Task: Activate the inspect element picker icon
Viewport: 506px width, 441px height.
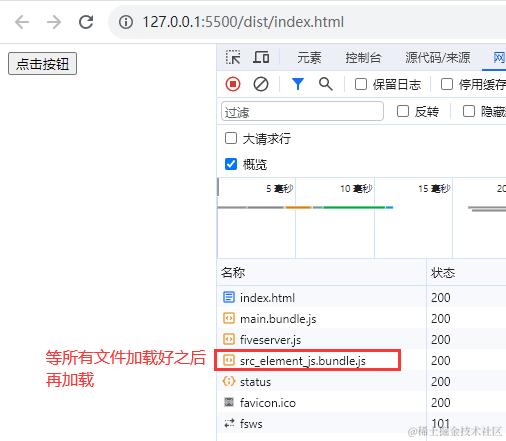Action: 233,57
